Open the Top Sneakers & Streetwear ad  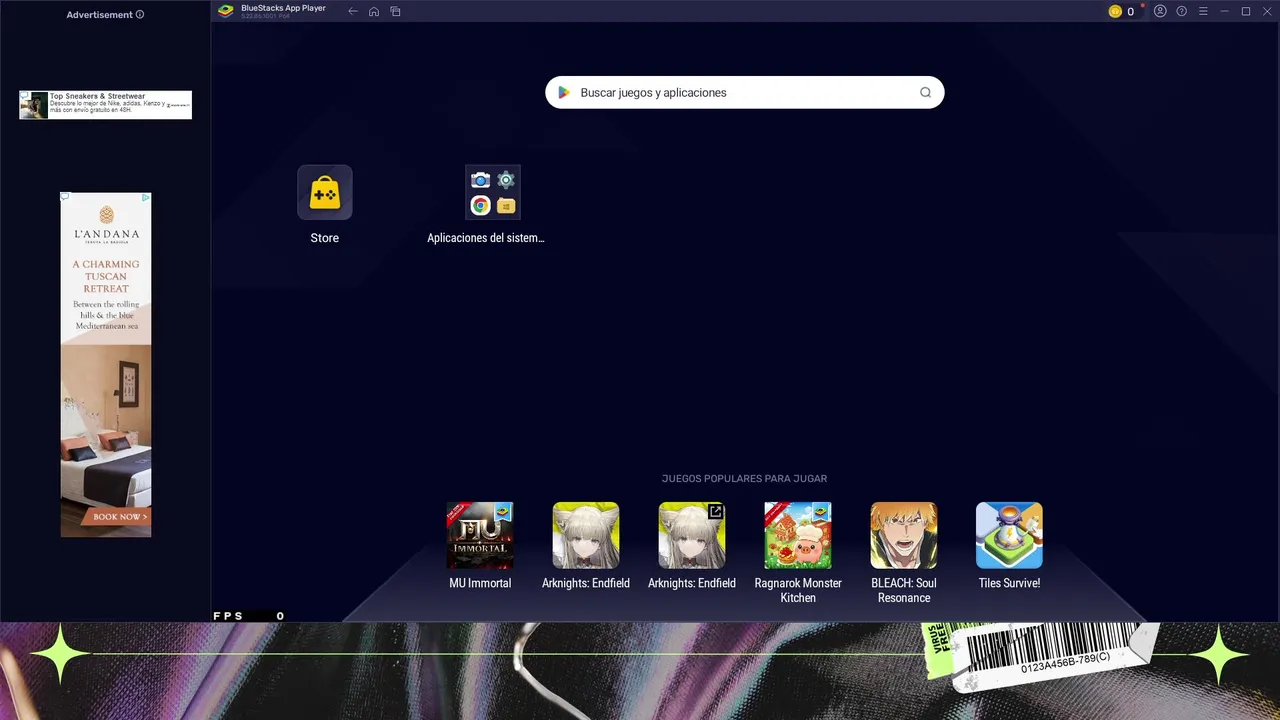click(105, 105)
